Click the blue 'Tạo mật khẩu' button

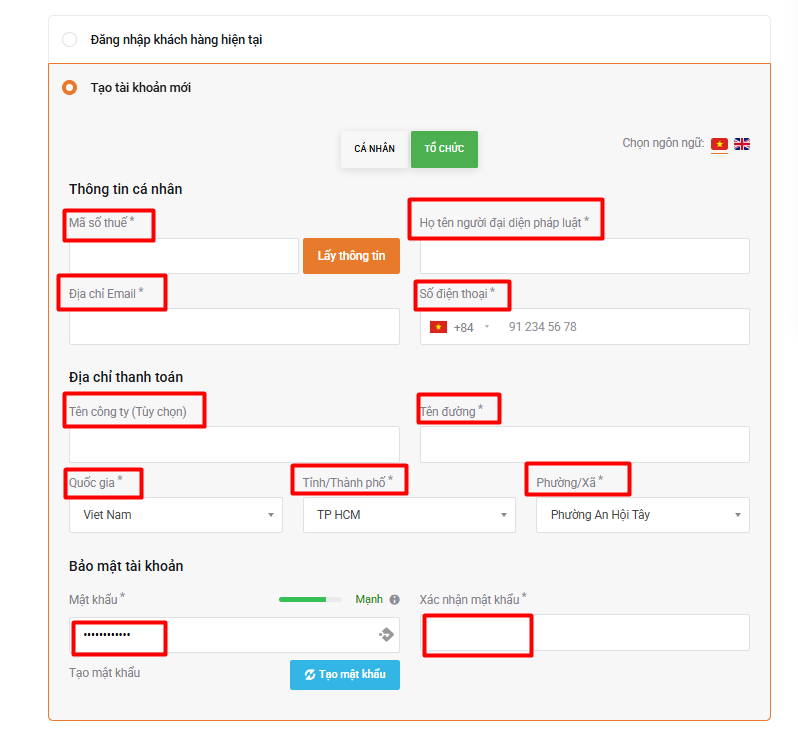[345, 675]
